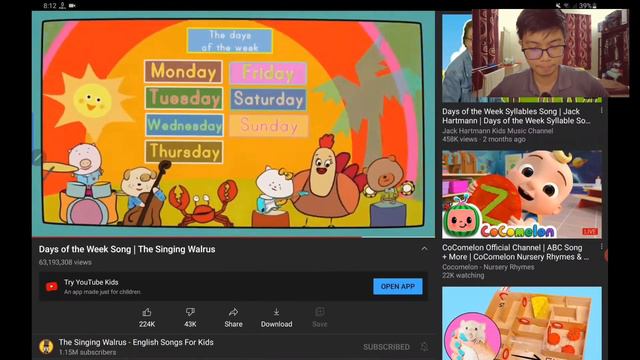Click Cocomelon - Nursery Rhymes channel name

coord(488,267)
